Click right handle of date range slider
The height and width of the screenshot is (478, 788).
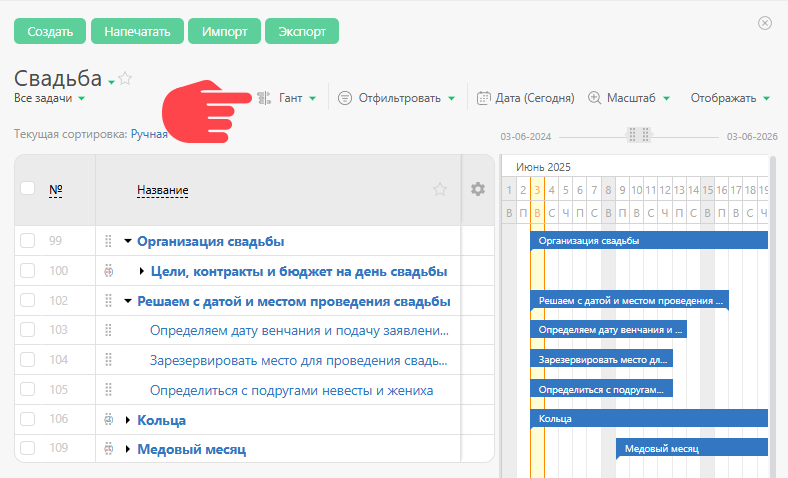pos(646,135)
